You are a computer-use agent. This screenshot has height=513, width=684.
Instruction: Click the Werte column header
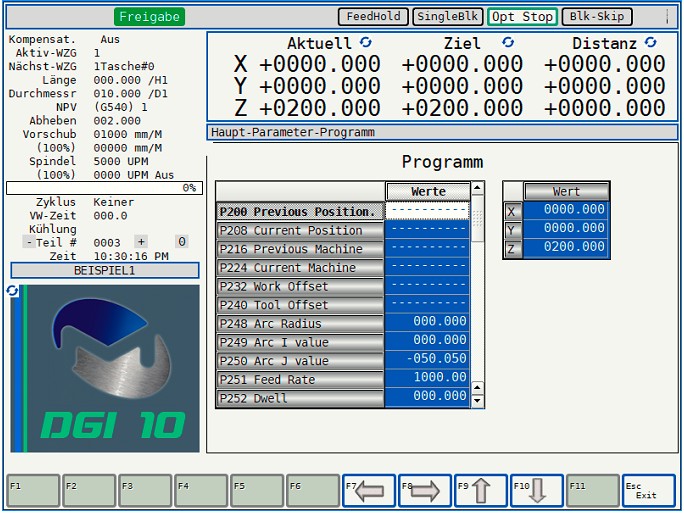[x=428, y=192]
